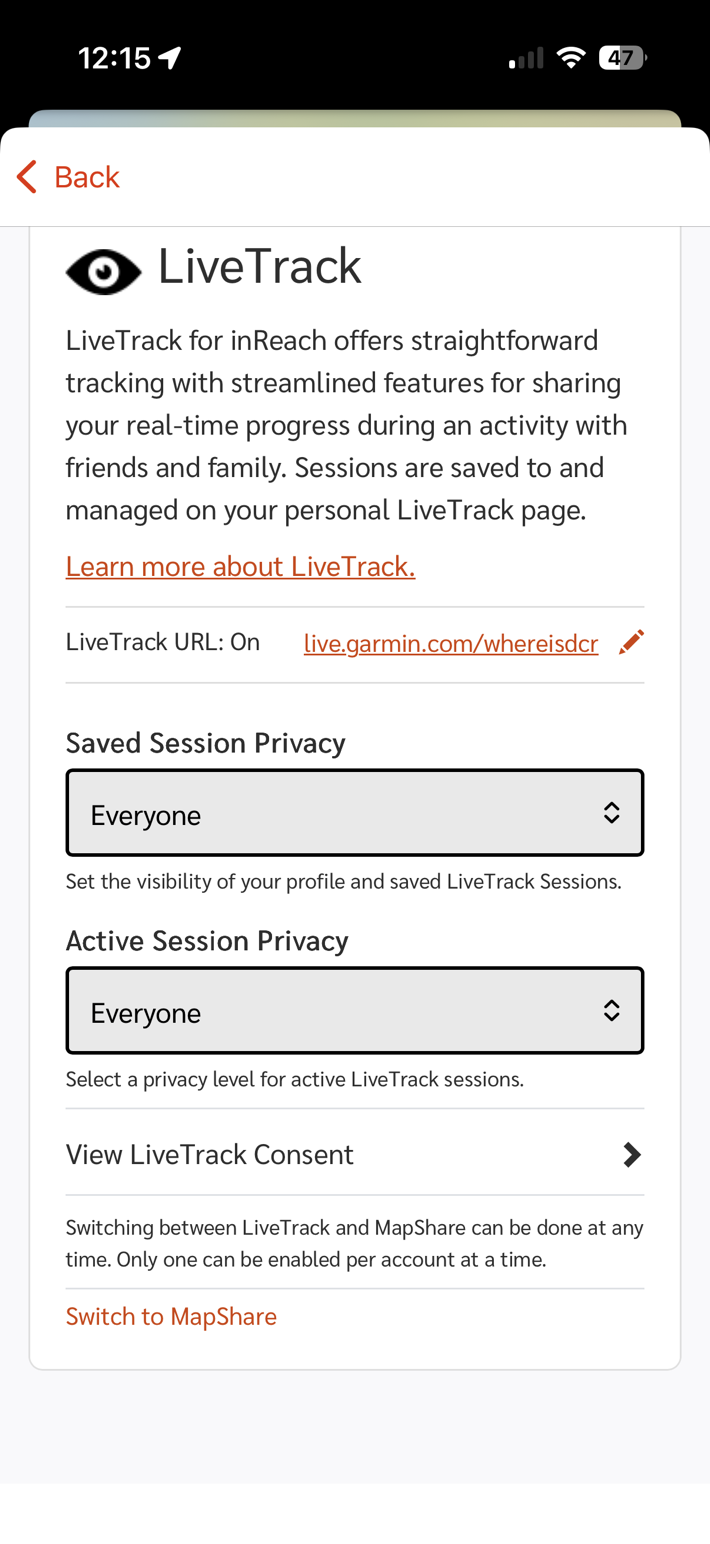Click the LiveTrack eye icon
This screenshot has width=710, height=1544.
pyautogui.click(x=103, y=271)
